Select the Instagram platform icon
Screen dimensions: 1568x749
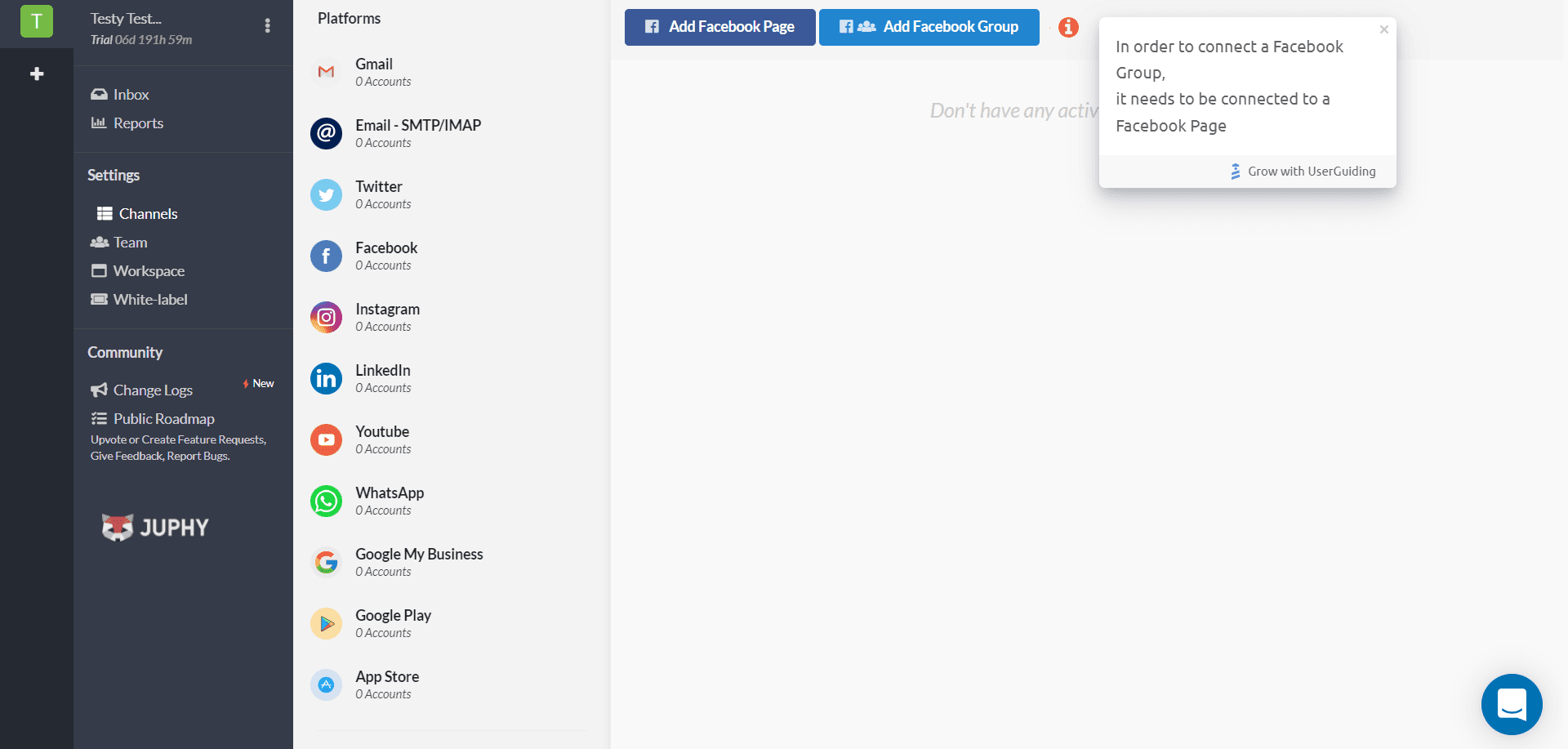[326, 317]
